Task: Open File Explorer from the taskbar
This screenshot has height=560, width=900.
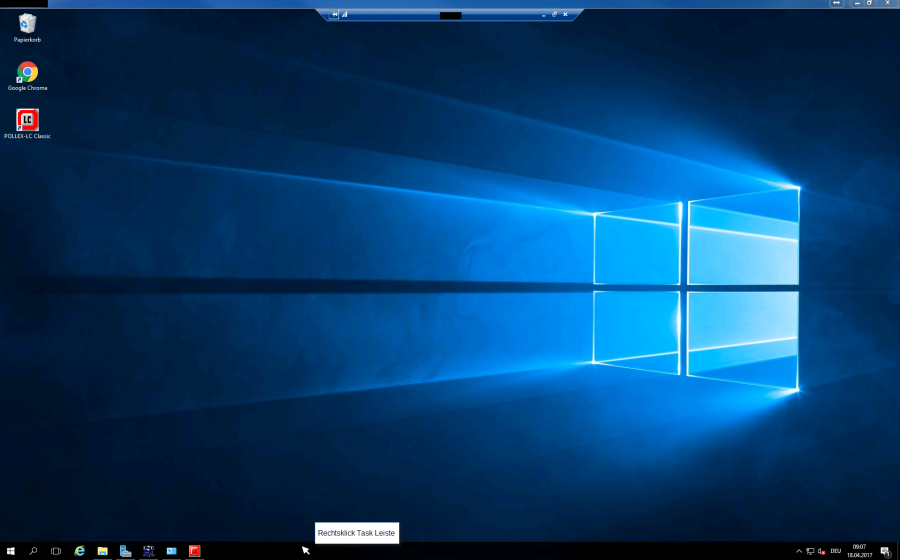Action: coord(103,551)
